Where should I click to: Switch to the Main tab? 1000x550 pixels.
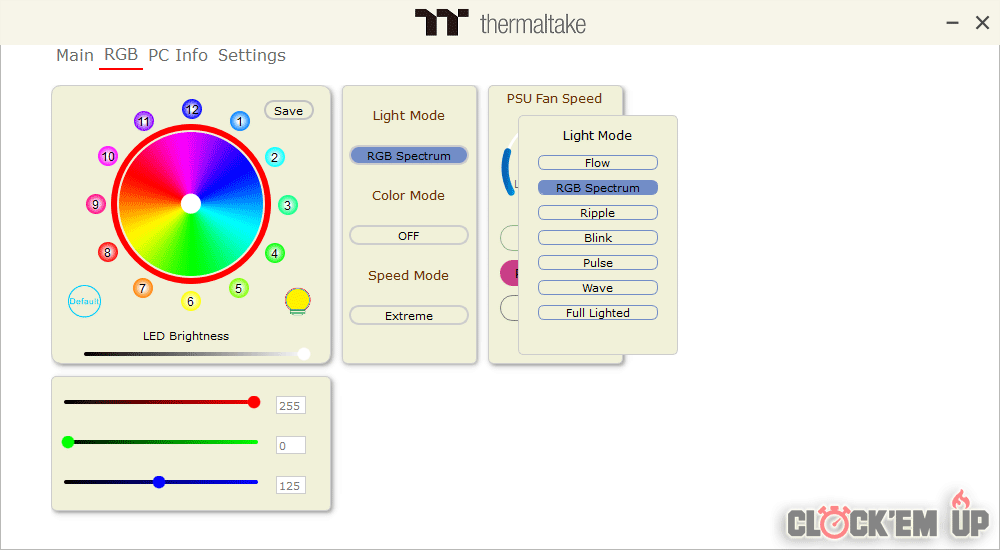[75, 56]
